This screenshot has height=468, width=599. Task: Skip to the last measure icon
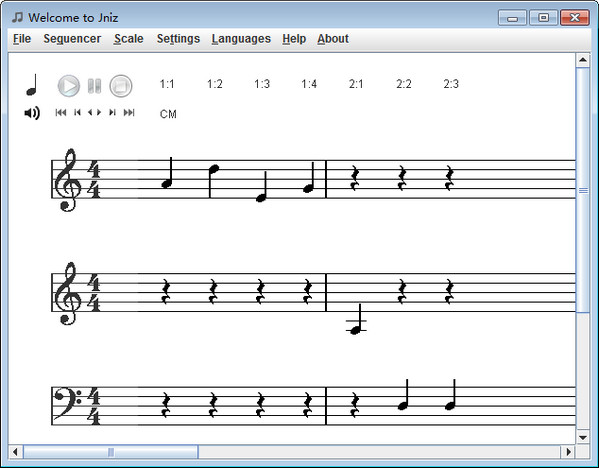[129, 112]
